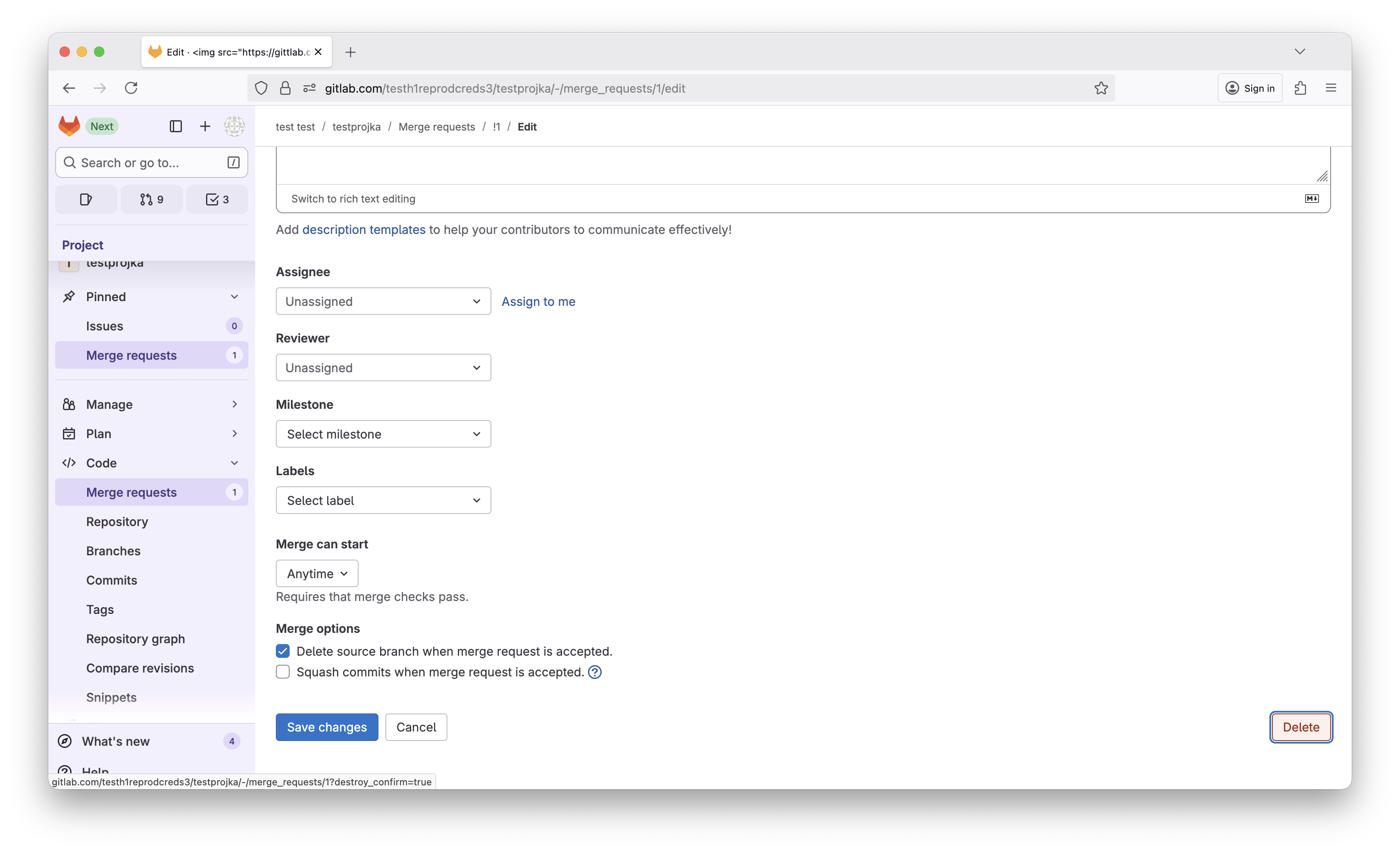Open assigned issues shortcut icon
Viewport: 1400px width, 853px height.
tap(86, 199)
